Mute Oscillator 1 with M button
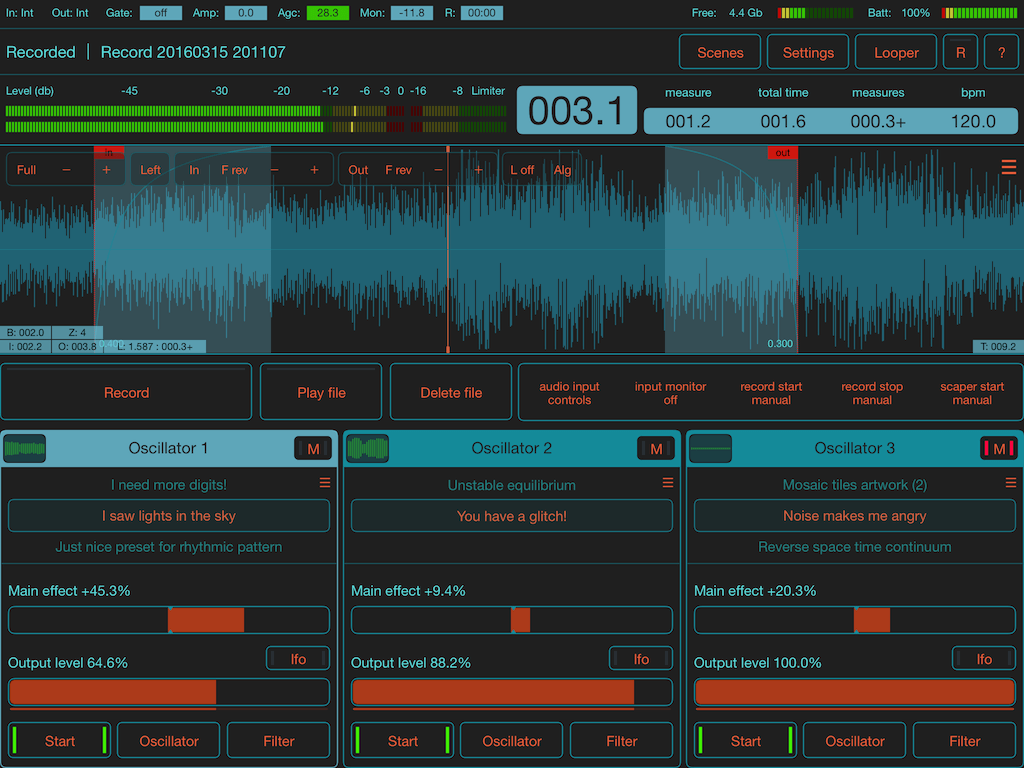 [313, 449]
